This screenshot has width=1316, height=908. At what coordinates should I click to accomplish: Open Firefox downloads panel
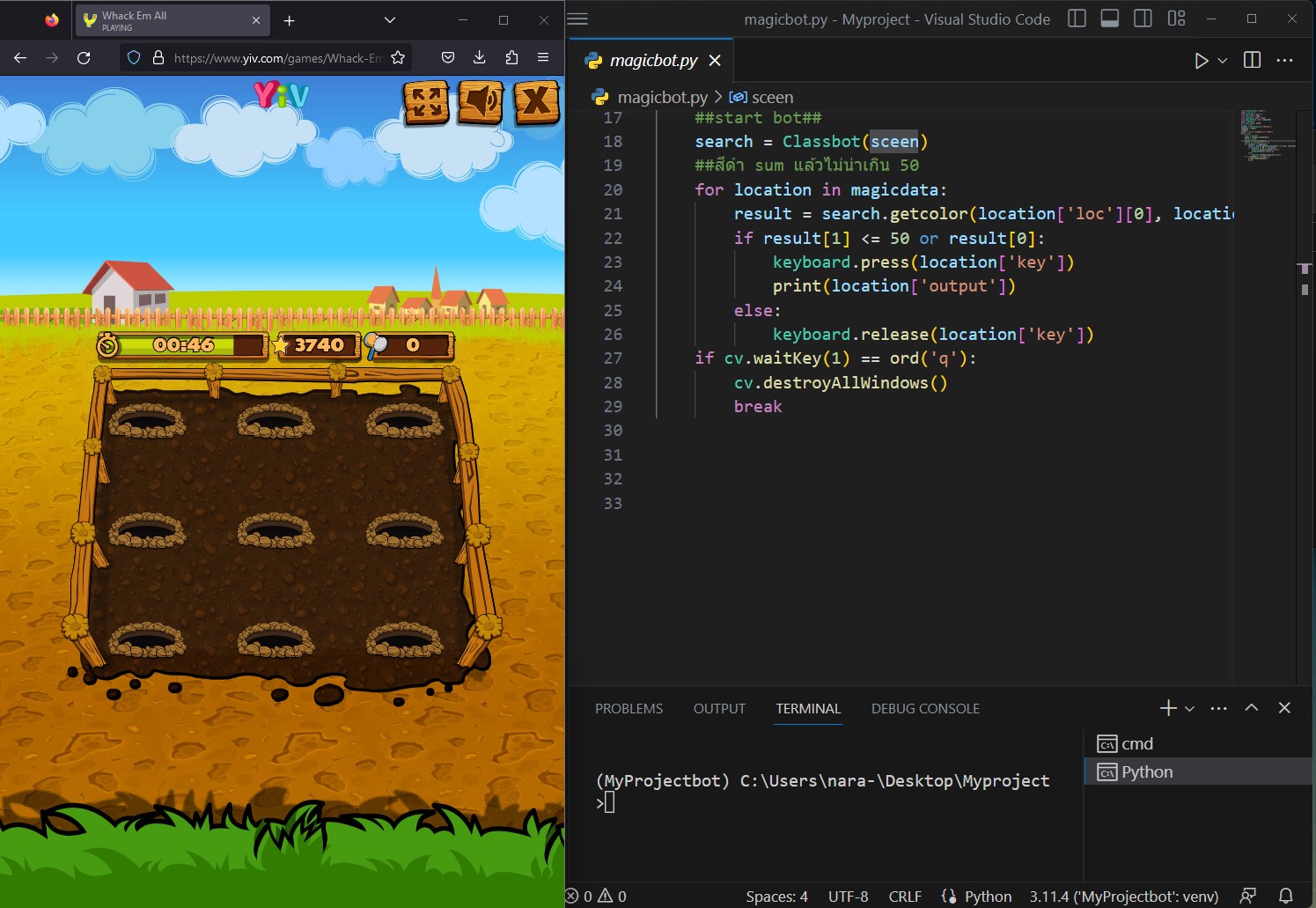point(480,57)
